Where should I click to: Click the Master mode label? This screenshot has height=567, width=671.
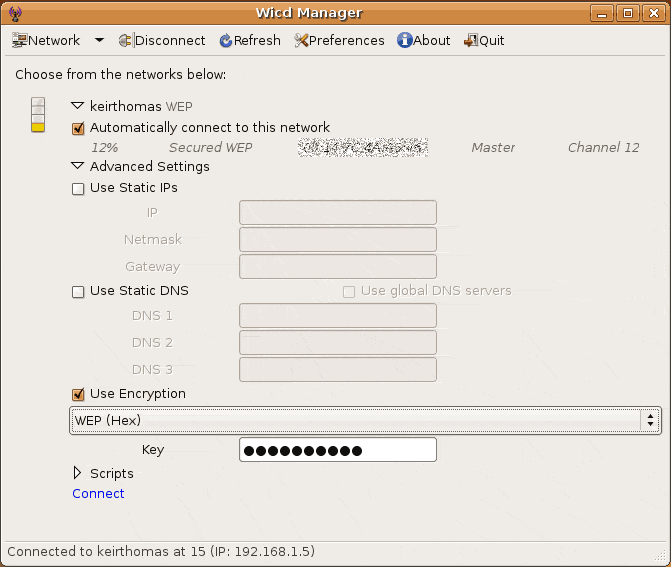coord(493,148)
